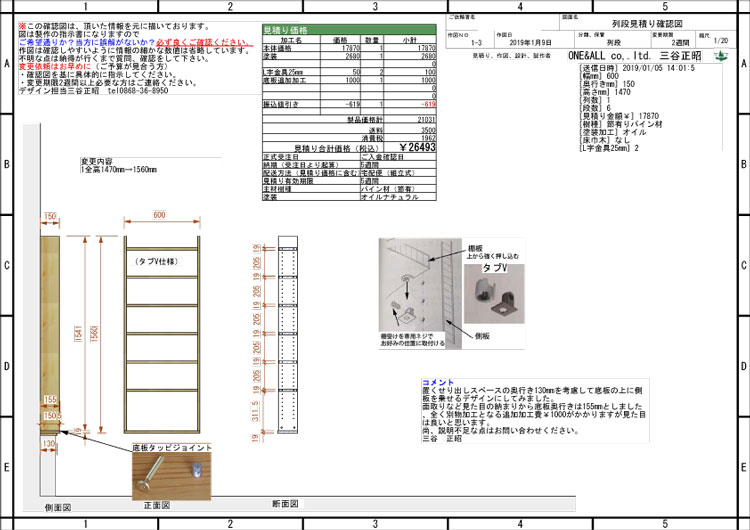
Task: Select the drawing number 1-3
Action: (476, 43)
